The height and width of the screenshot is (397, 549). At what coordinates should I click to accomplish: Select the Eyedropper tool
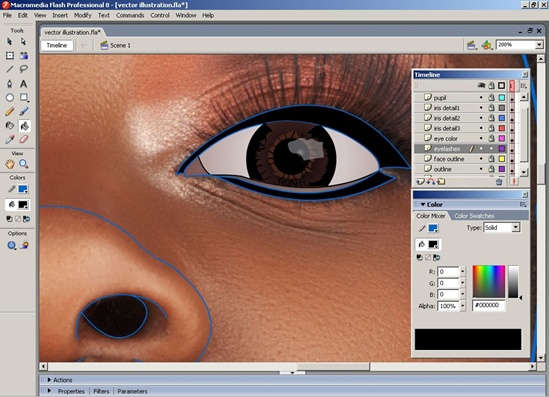10,139
